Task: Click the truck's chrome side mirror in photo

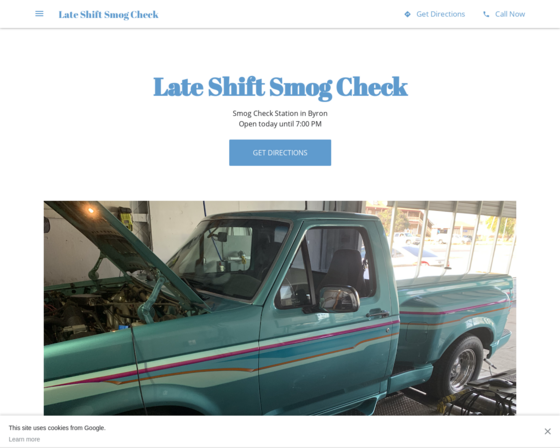Action: pos(339,299)
